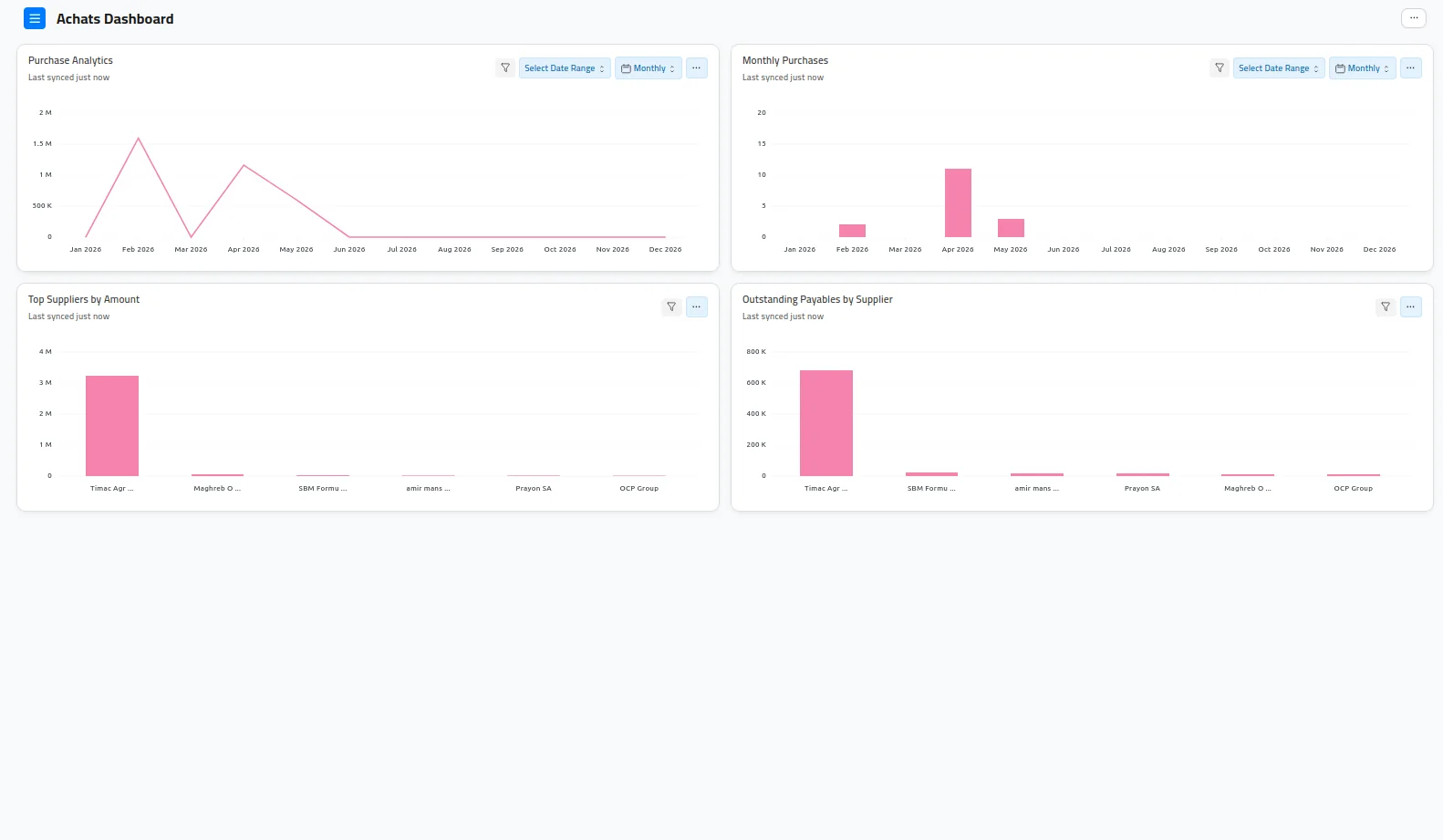Click the May 2026 bar in Monthly Purchases
This screenshot has height=840, width=1443.
1011,228
